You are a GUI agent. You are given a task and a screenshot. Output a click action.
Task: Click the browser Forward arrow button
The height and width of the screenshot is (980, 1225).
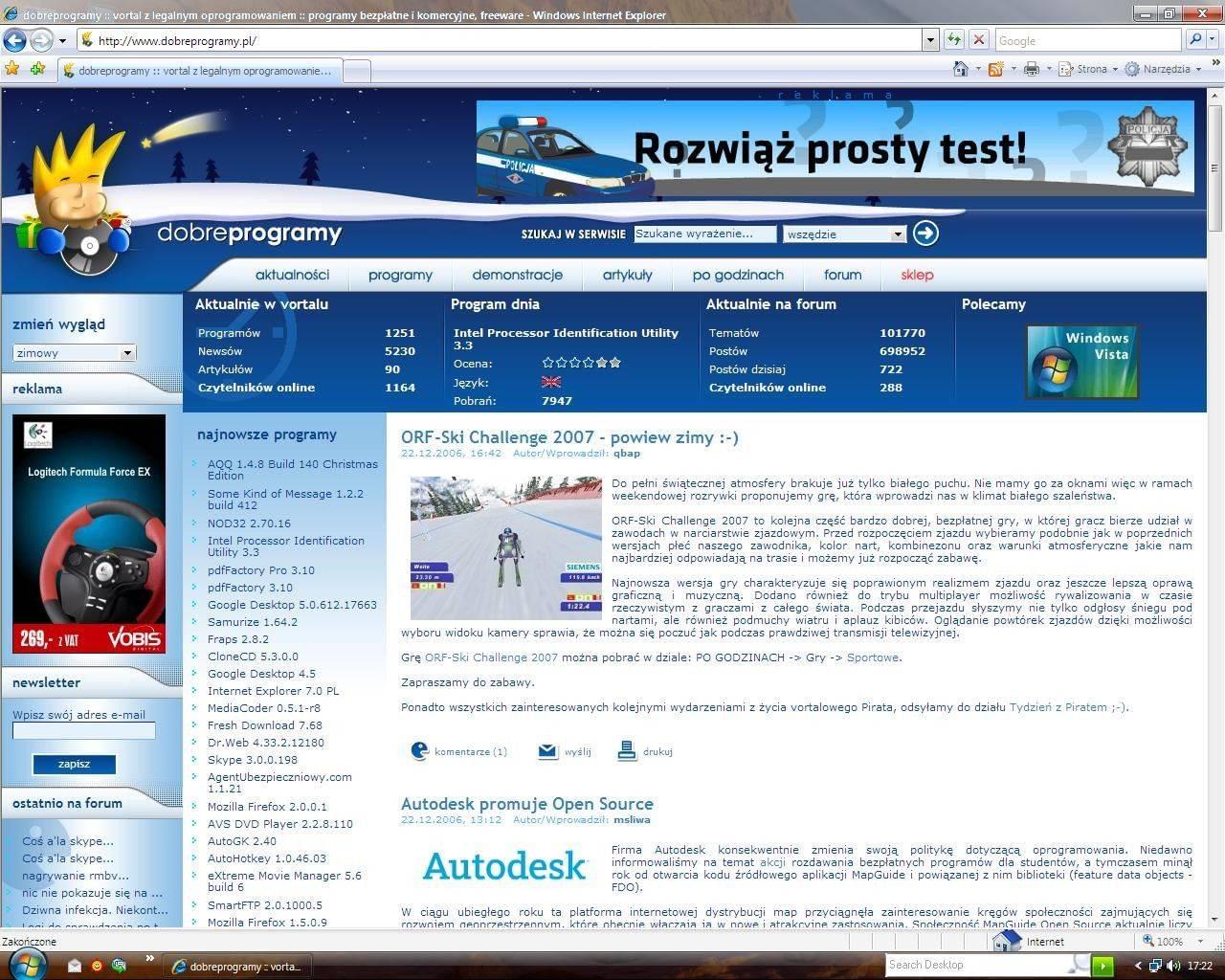(41, 40)
